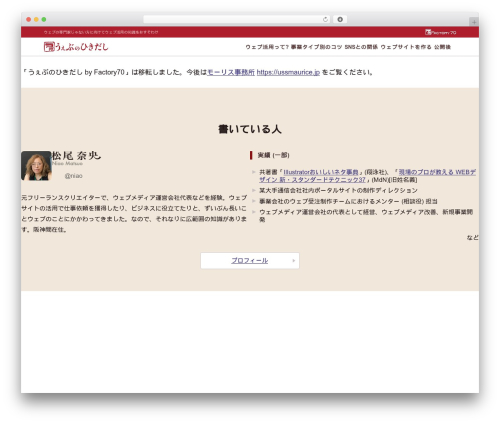
Task: Open the IllustratorおいしいネタWN事典 book link
Action: click(x=321, y=172)
